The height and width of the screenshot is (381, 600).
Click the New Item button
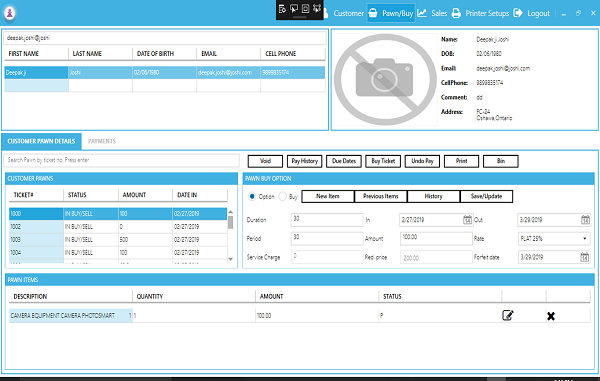point(328,196)
